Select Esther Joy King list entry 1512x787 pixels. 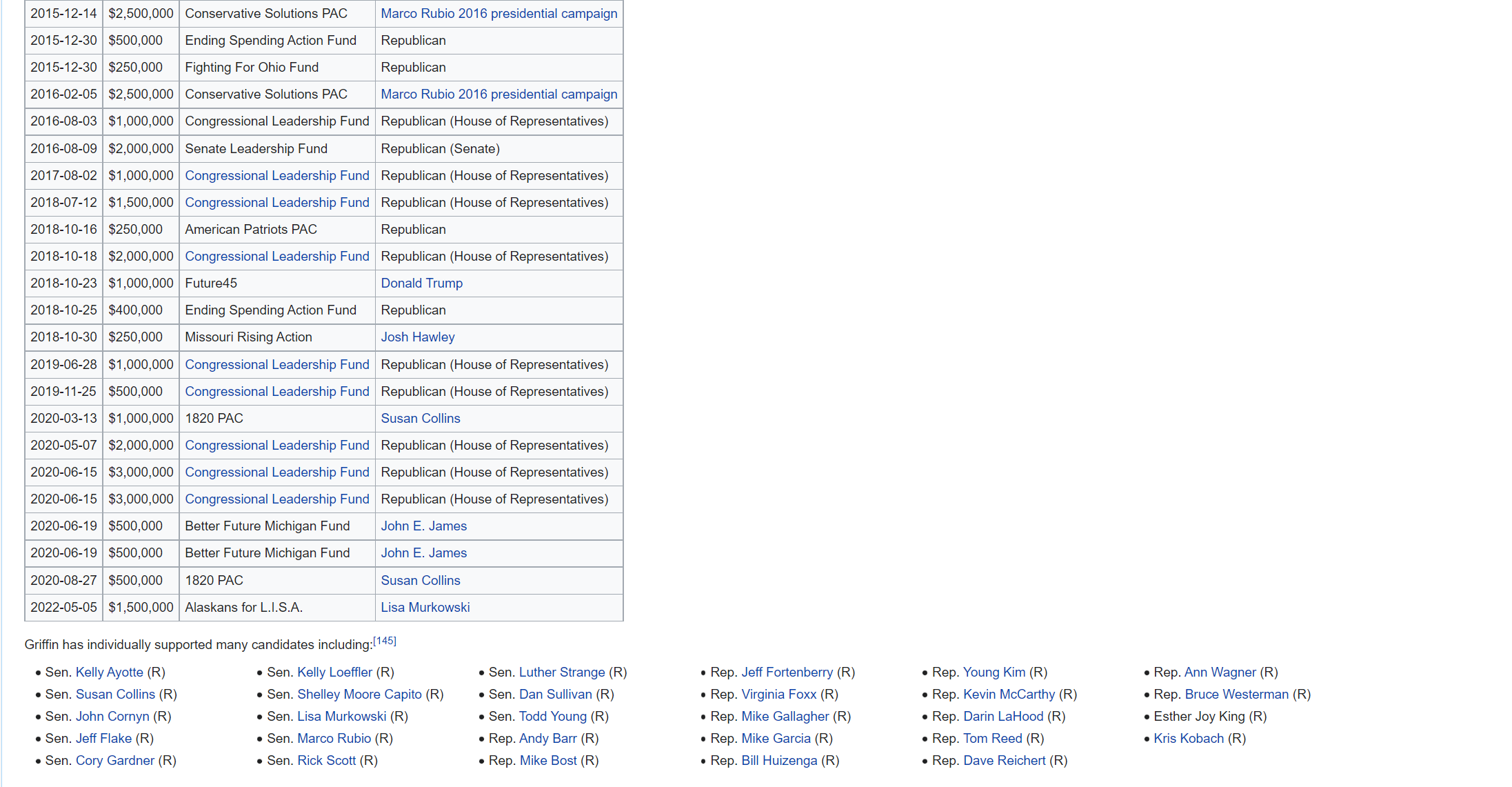tap(1211, 716)
